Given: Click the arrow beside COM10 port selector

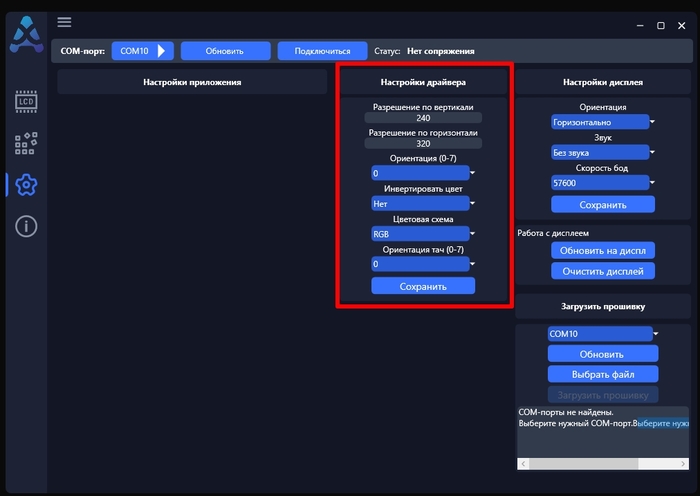Looking at the screenshot, I should click(x=162, y=51).
